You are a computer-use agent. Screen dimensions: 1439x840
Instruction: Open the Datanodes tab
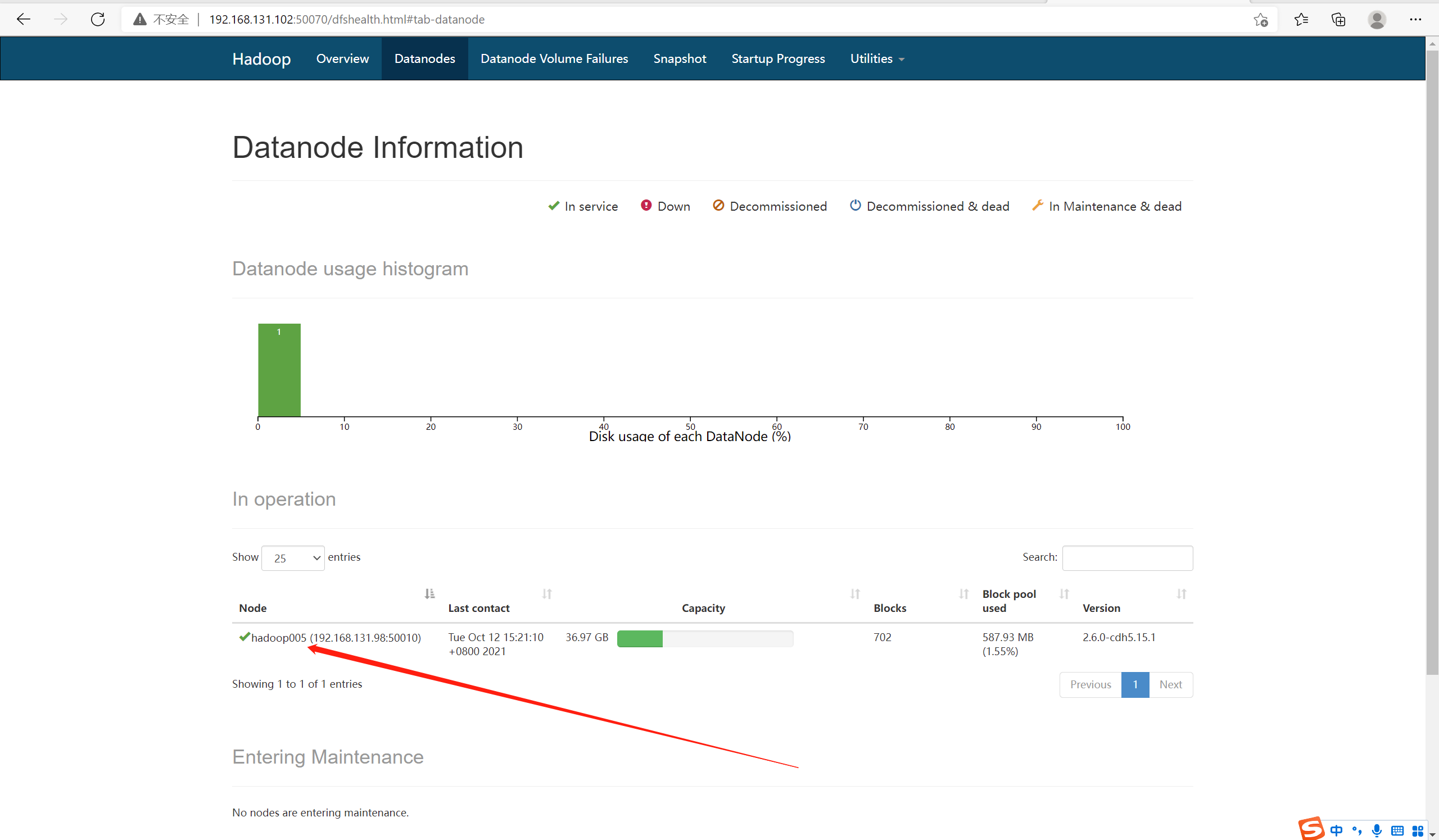pos(424,59)
